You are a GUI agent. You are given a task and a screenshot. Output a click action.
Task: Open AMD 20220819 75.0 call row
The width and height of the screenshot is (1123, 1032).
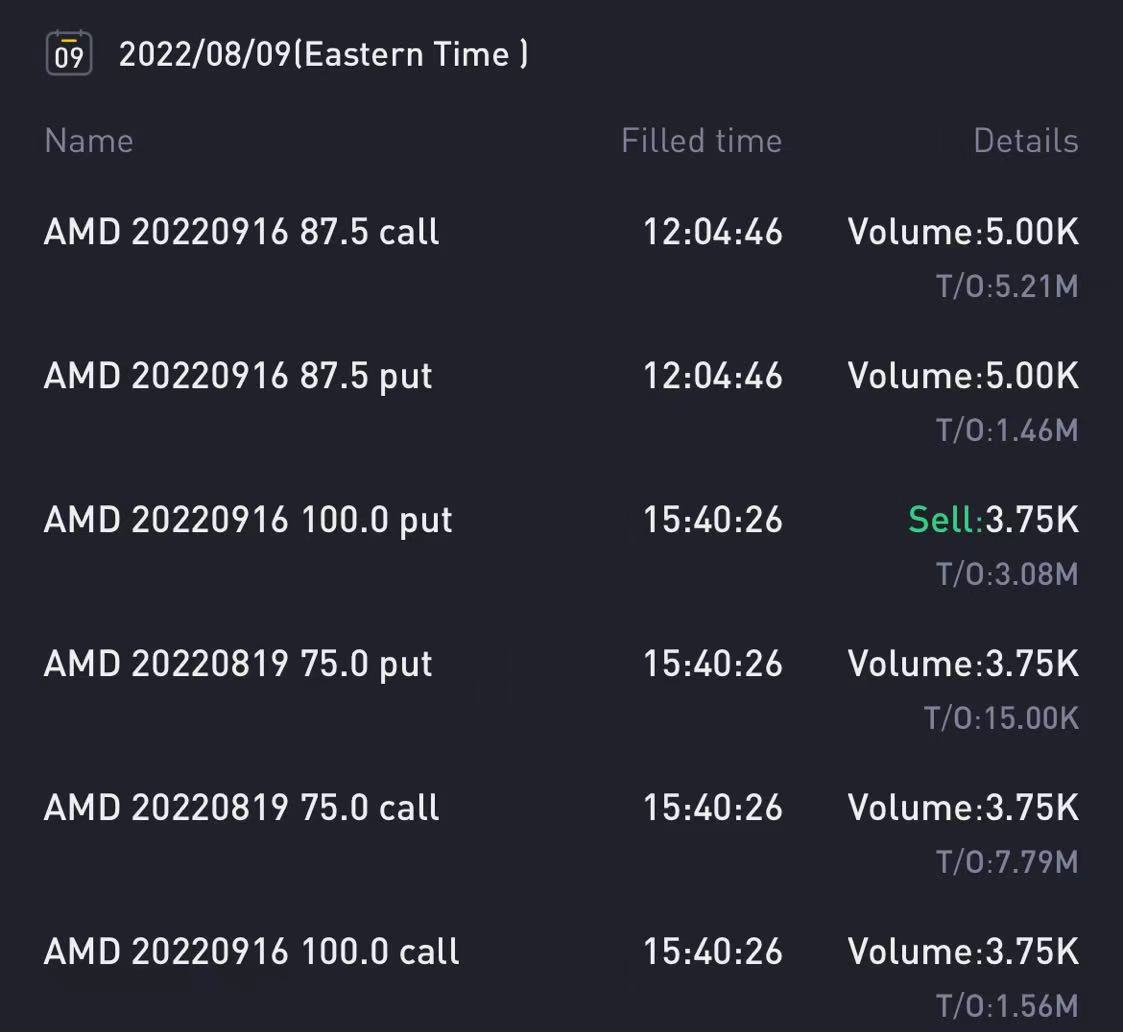click(x=562, y=834)
